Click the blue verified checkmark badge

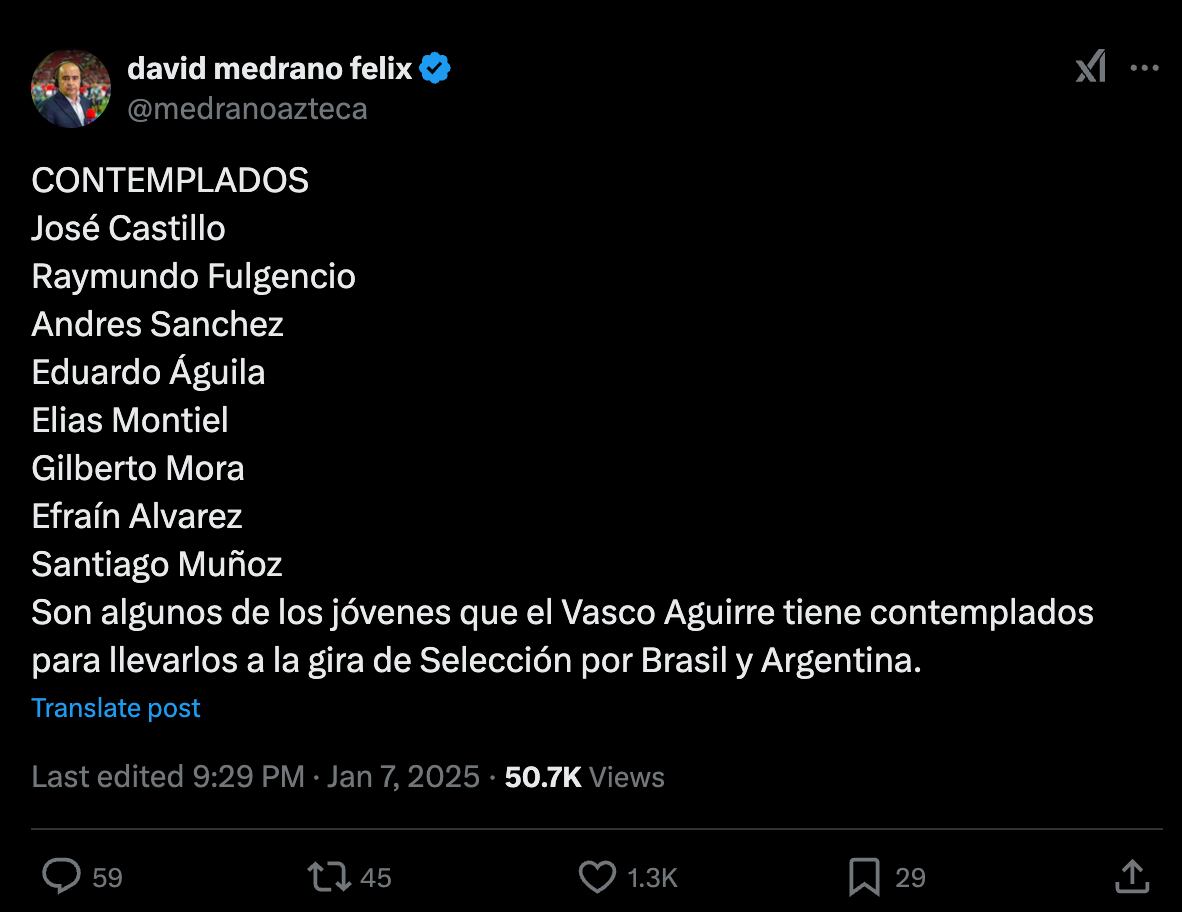tap(435, 68)
